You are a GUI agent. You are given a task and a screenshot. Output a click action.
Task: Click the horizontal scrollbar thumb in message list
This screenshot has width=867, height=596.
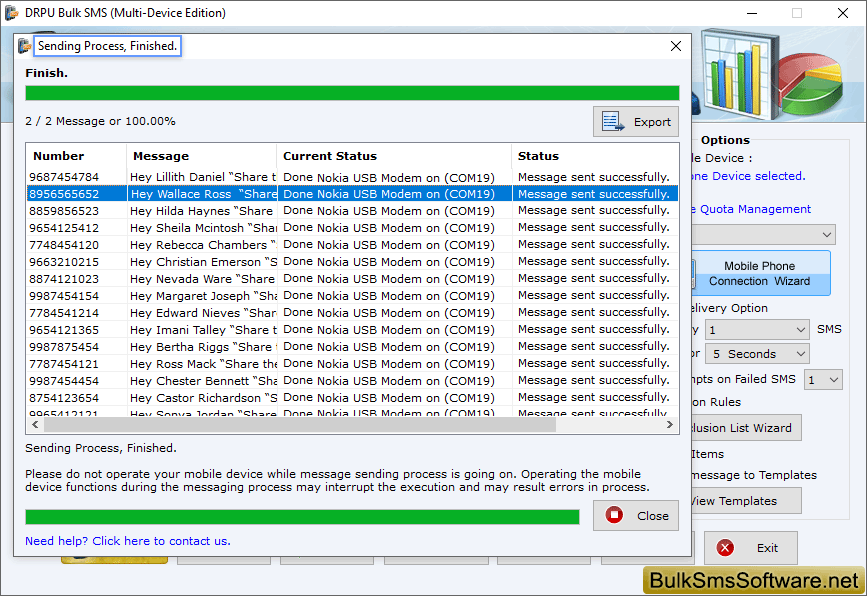click(x=300, y=425)
